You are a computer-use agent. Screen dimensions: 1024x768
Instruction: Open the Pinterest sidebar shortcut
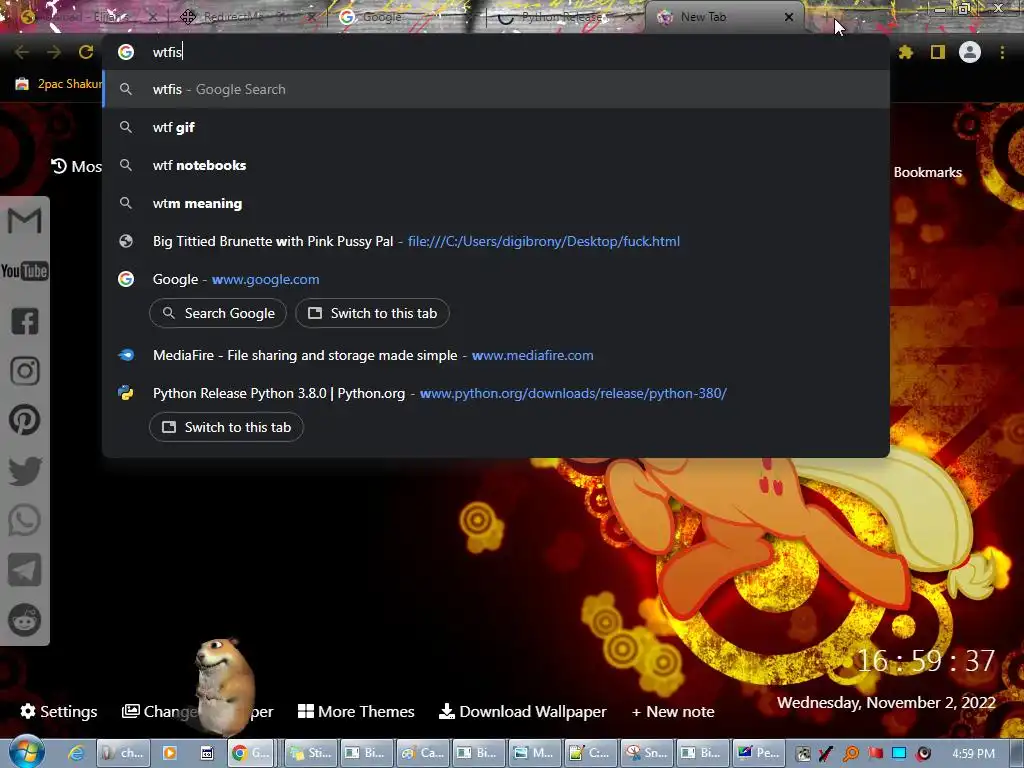click(24, 420)
